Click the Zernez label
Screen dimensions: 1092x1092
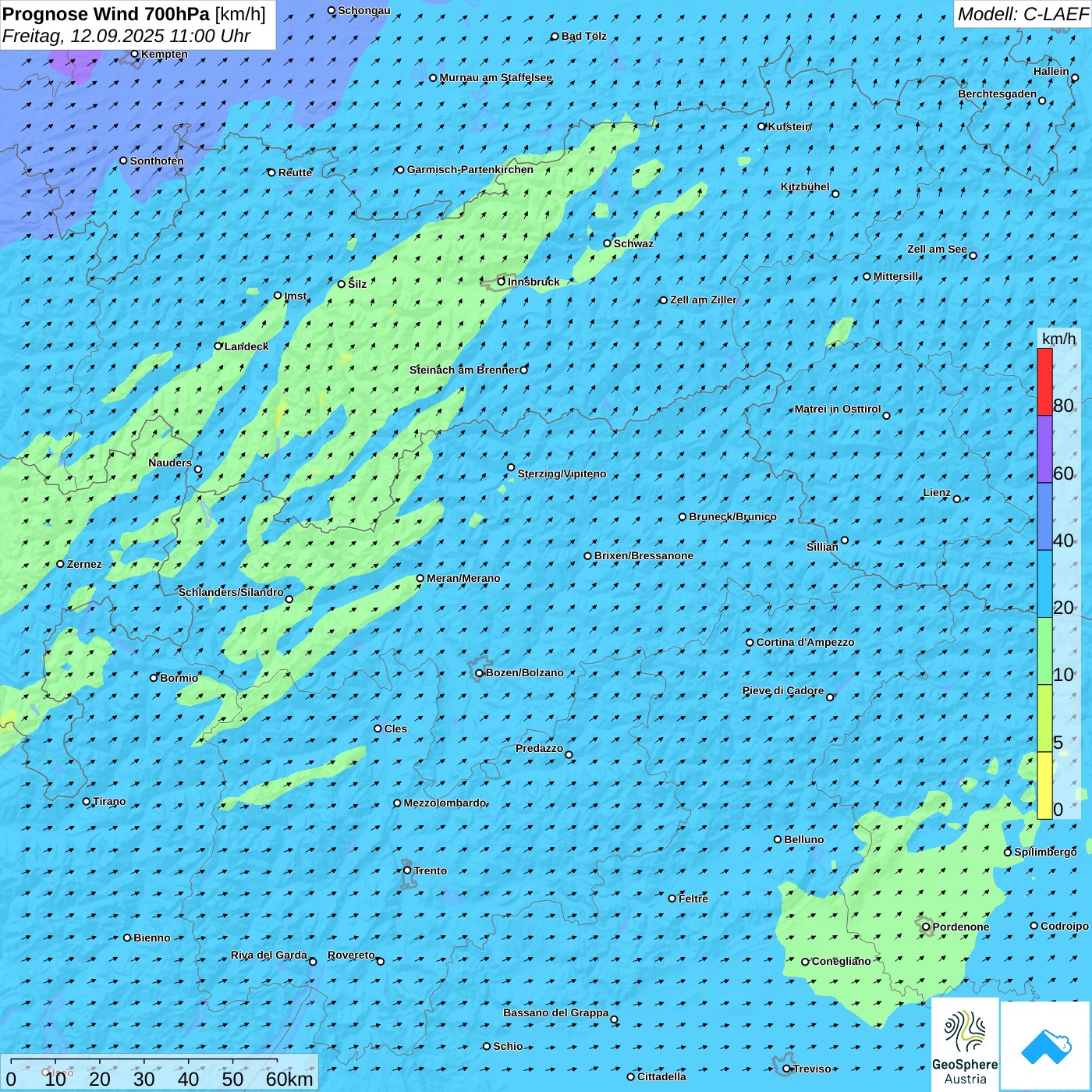point(84,565)
